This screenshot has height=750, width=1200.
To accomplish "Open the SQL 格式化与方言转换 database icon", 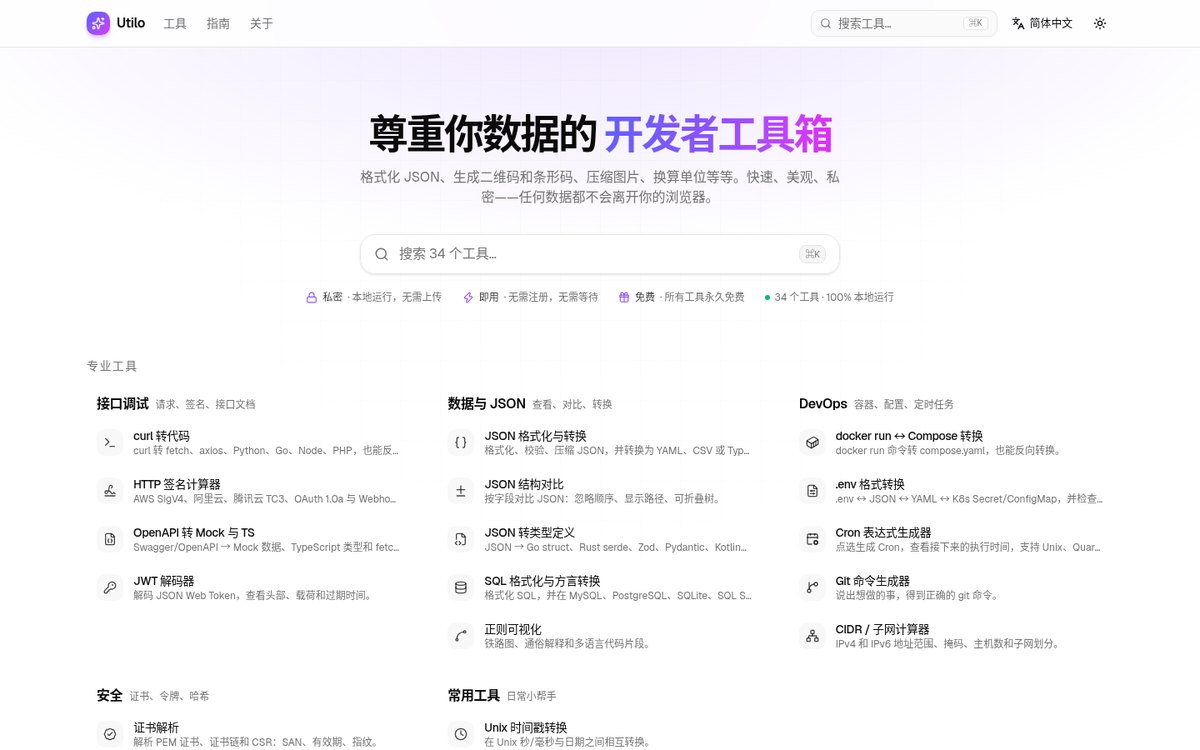I will pyautogui.click(x=461, y=587).
